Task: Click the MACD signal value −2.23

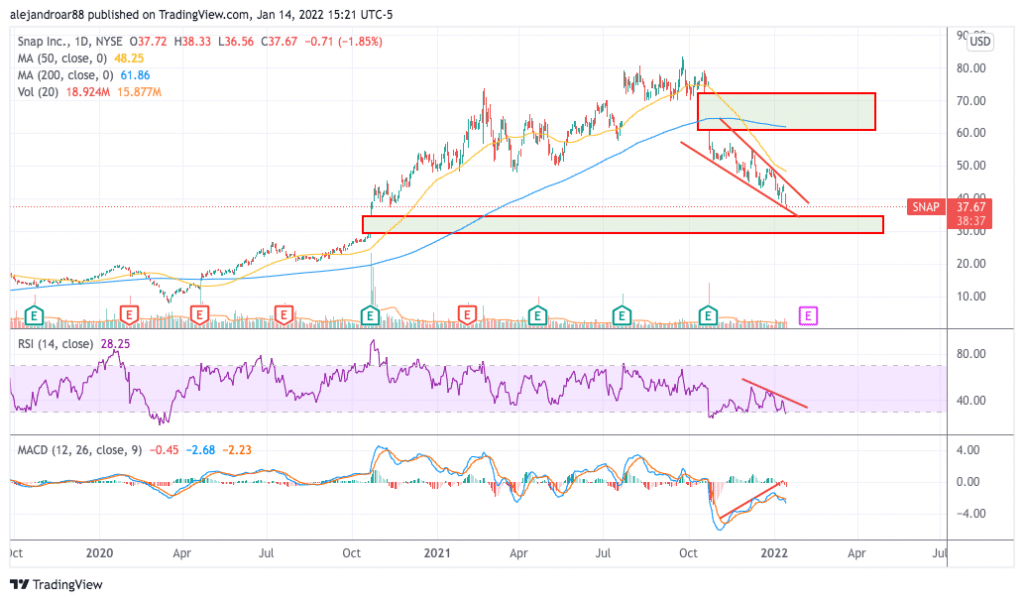Action: [237, 450]
